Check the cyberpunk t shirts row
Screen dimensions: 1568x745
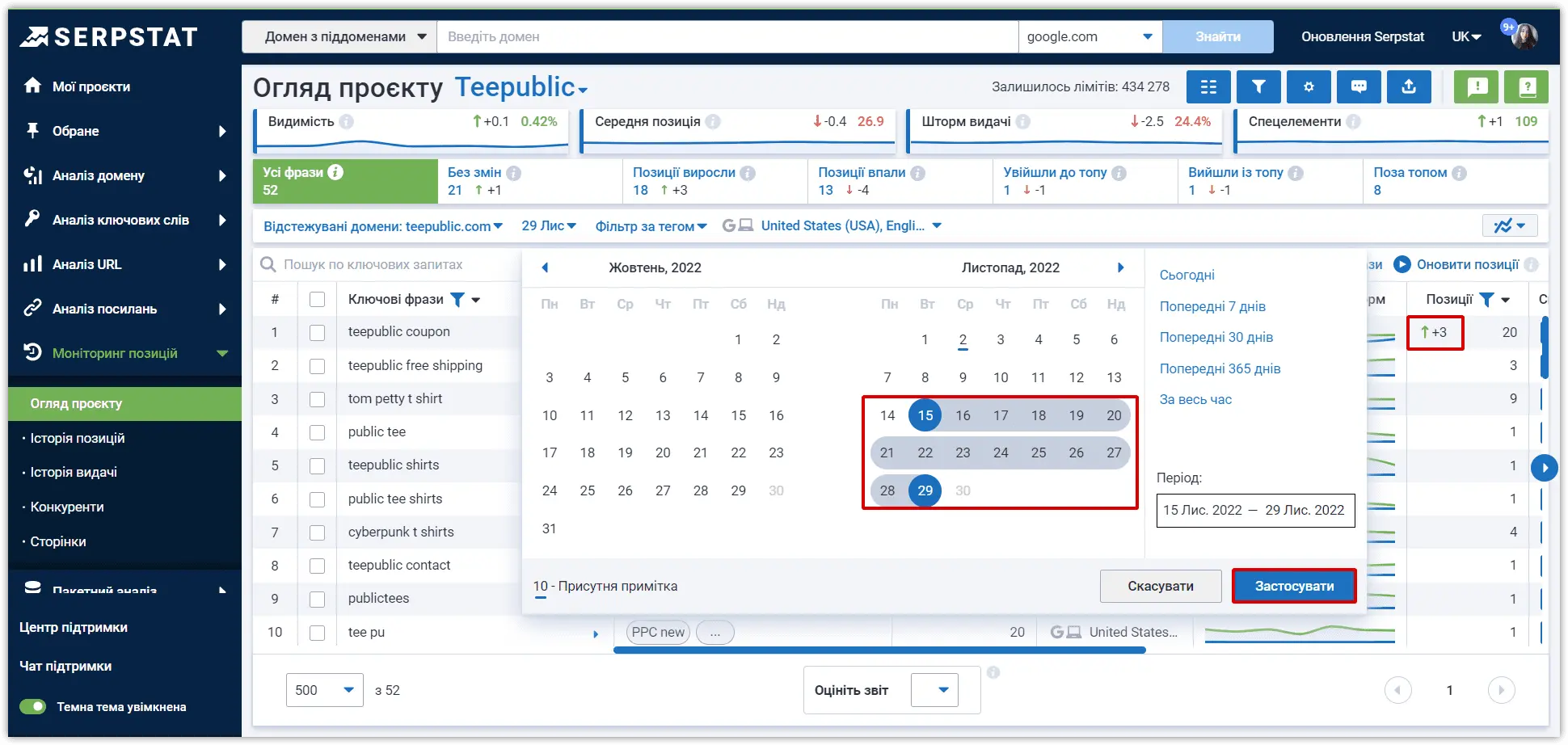[318, 532]
